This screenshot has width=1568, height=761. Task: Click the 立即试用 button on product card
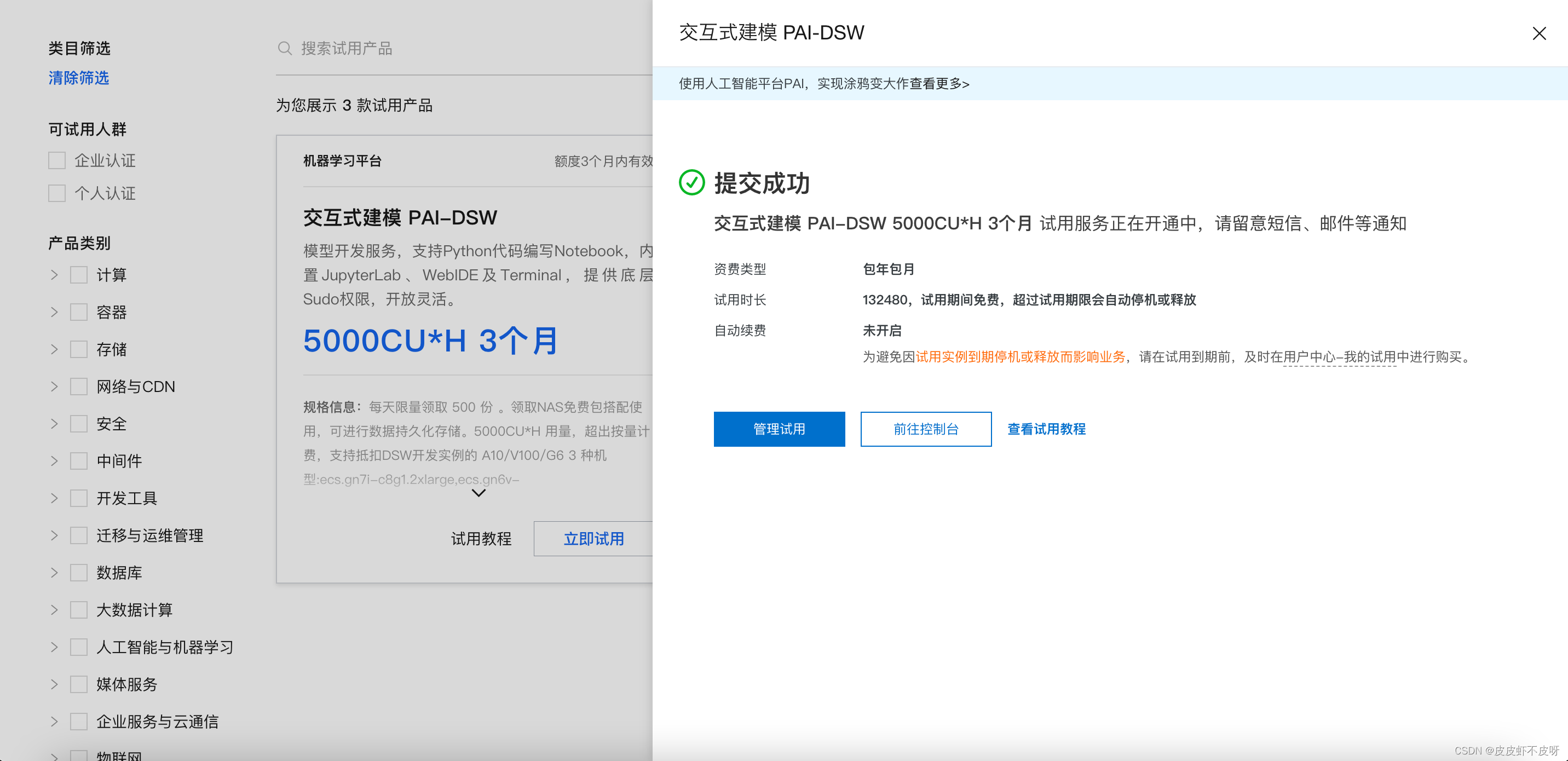point(593,539)
